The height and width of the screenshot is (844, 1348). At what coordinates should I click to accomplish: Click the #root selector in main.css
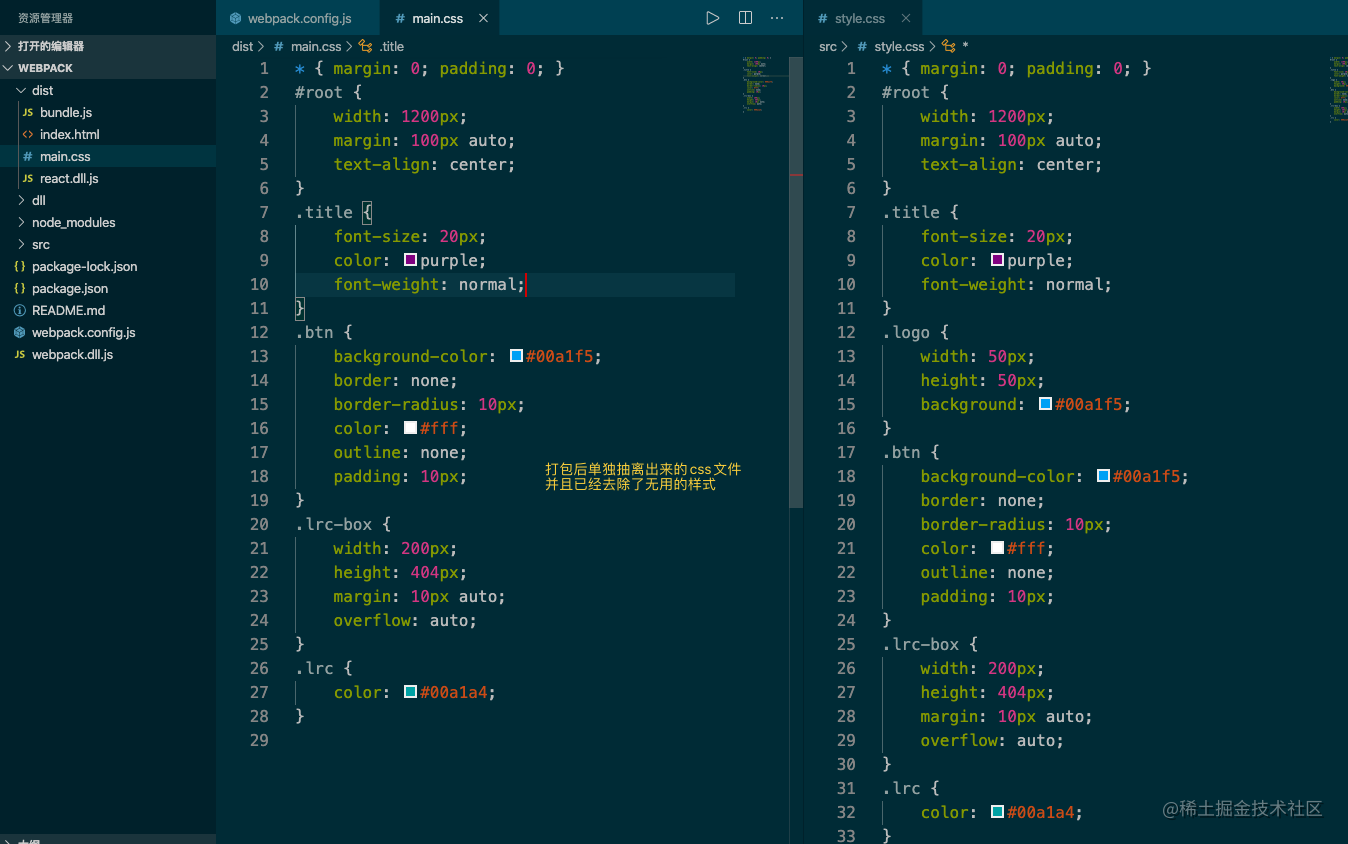coord(318,92)
